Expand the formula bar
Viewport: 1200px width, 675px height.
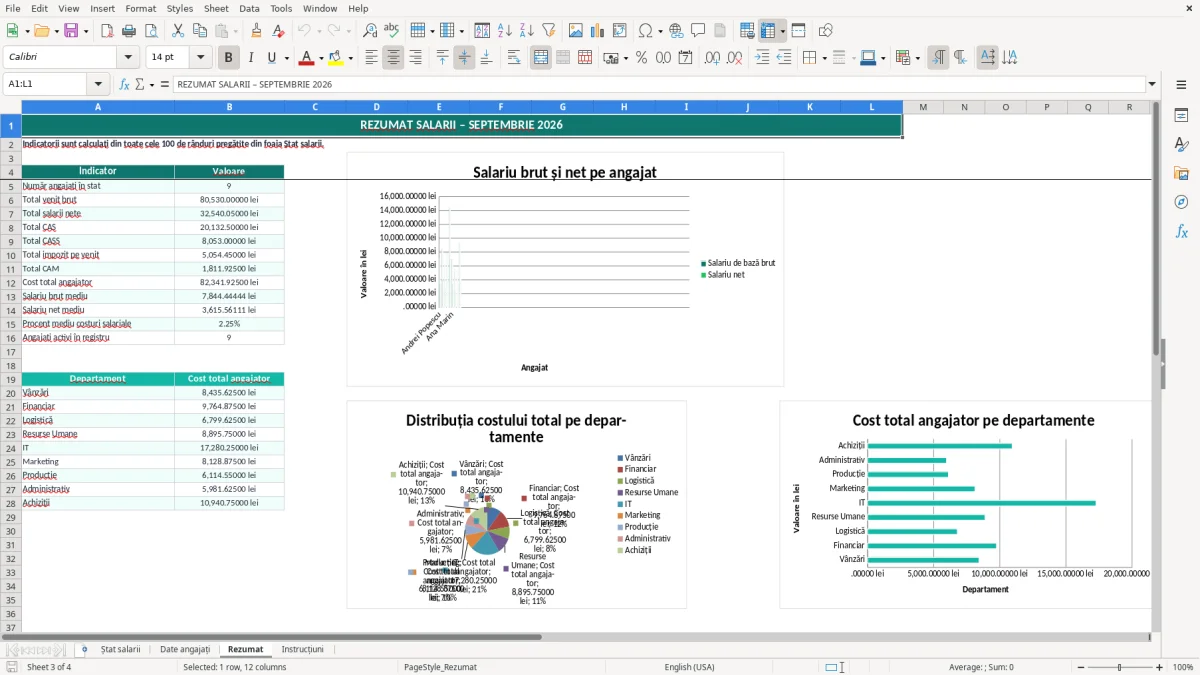point(1152,84)
